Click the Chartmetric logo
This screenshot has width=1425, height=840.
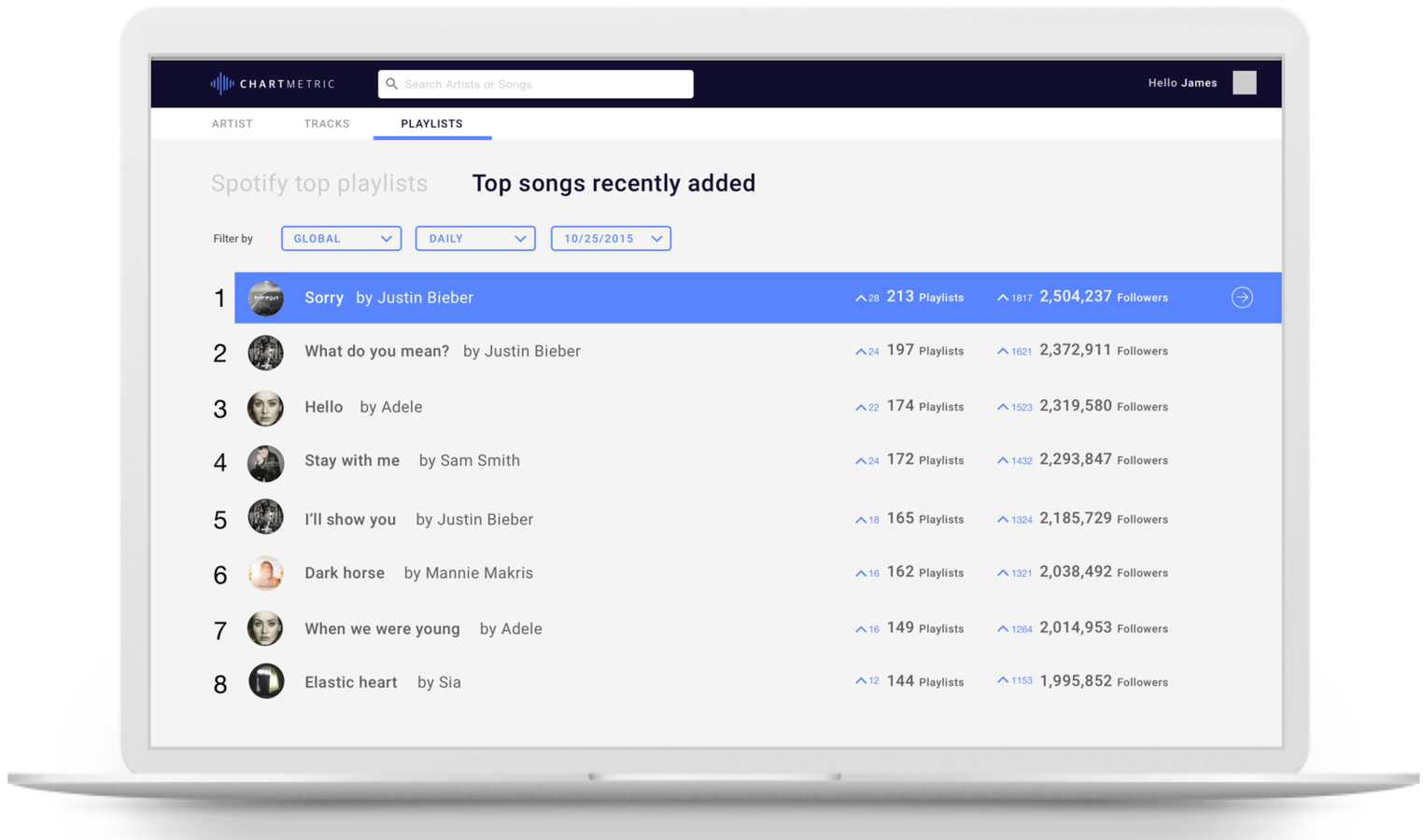coord(273,84)
